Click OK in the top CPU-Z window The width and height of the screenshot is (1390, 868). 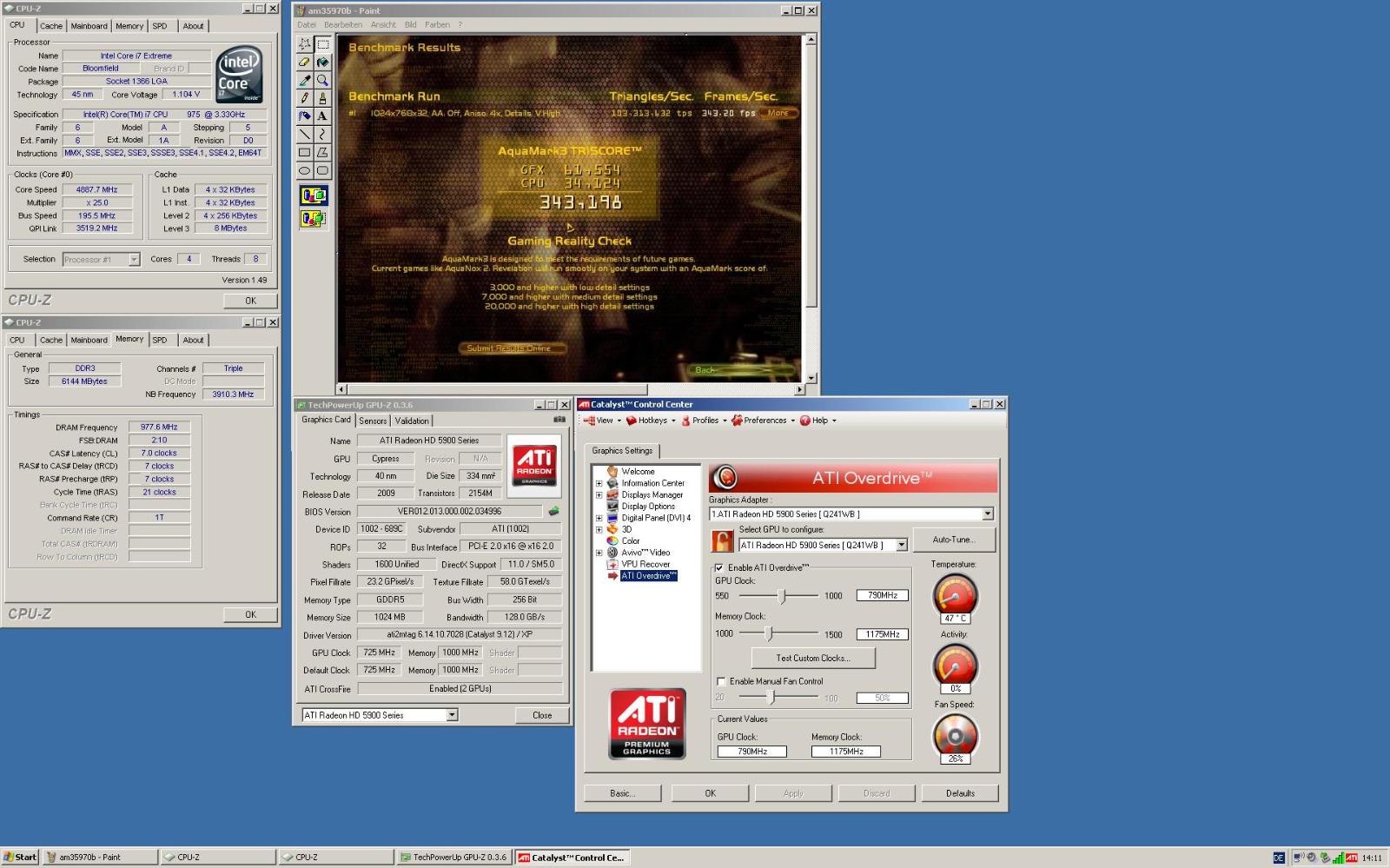click(x=250, y=301)
